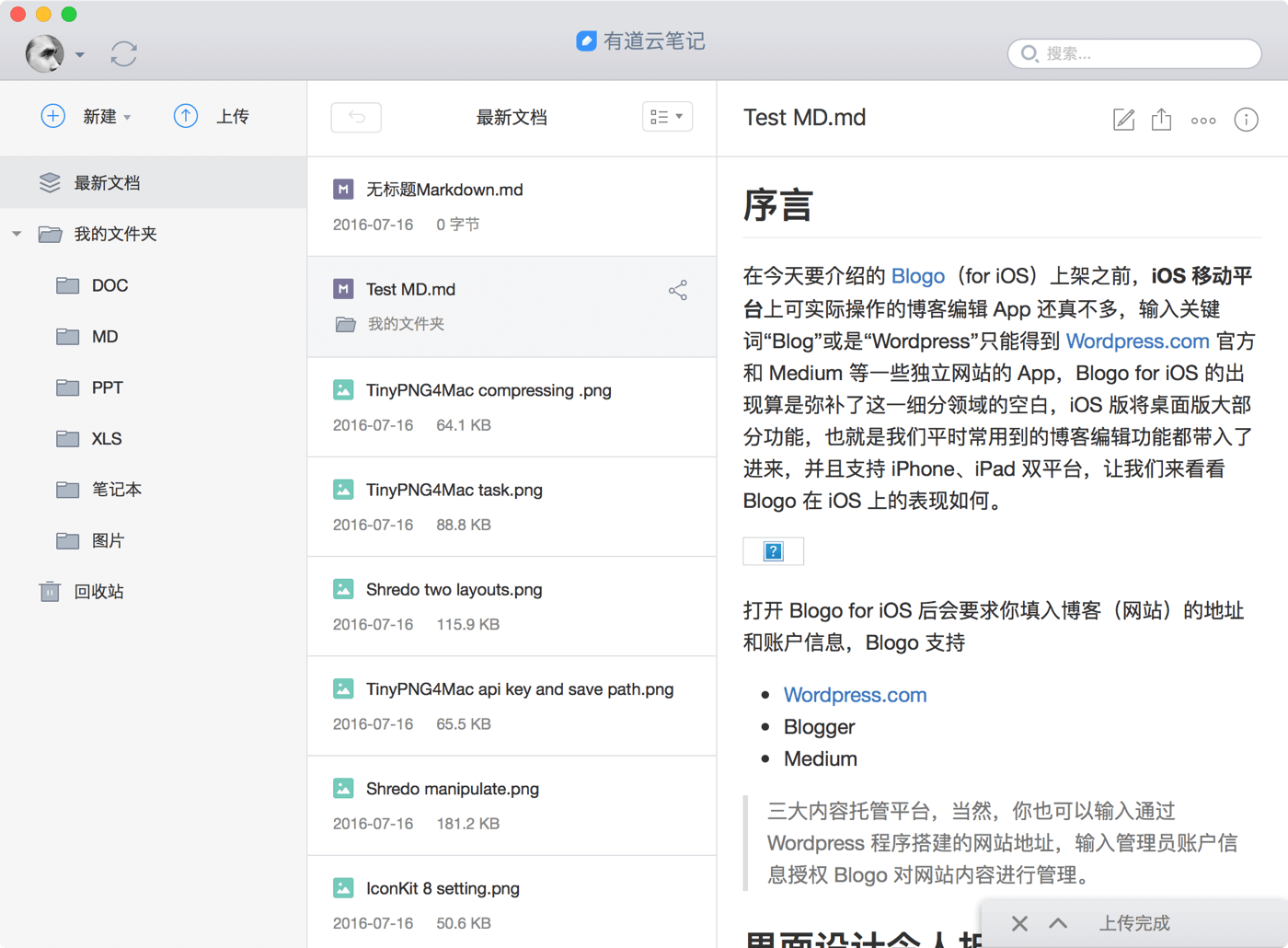Viewport: 1288px width, 948px height.
Task: Click the 上传 upload arrow icon
Action: pyautogui.click(x=186, y=116)
